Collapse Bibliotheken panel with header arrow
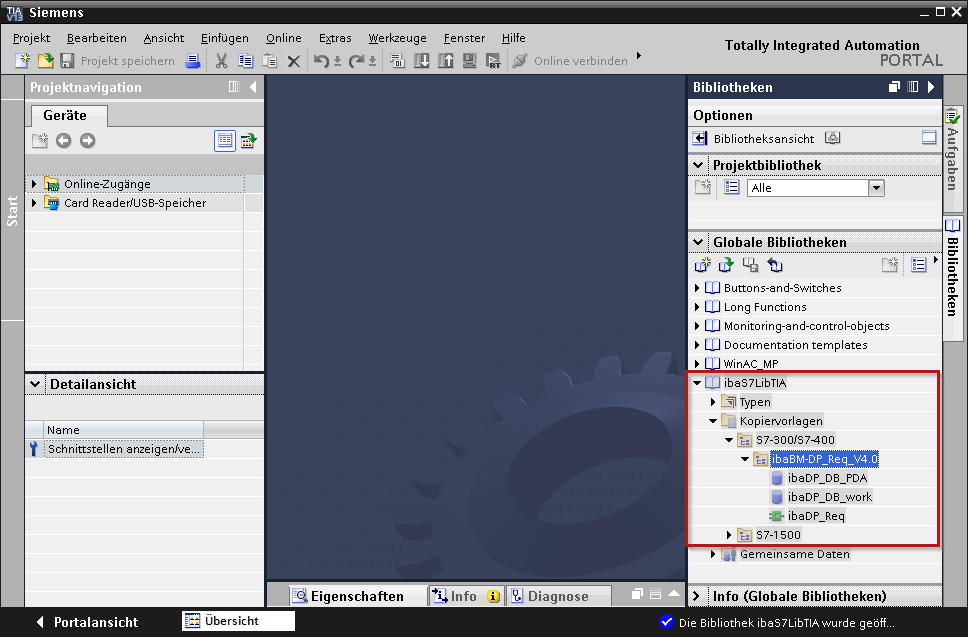Image resolution: width=968 pixels, height=637 pixels. pos(931,87)
